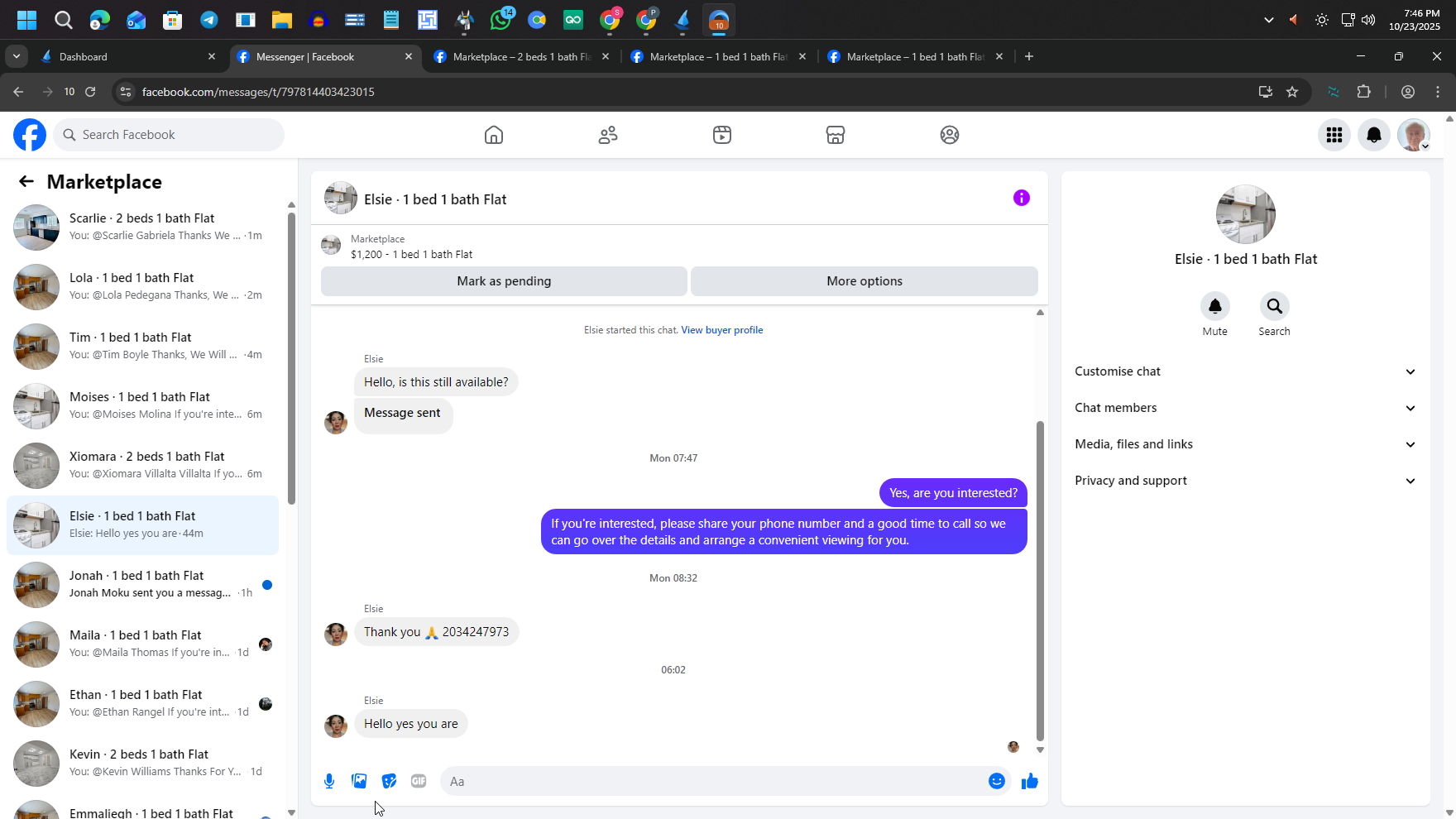This screenshot has width=1456, height=819.
Task: Open Chrome three-dot menu
Action: point(1438,92)
